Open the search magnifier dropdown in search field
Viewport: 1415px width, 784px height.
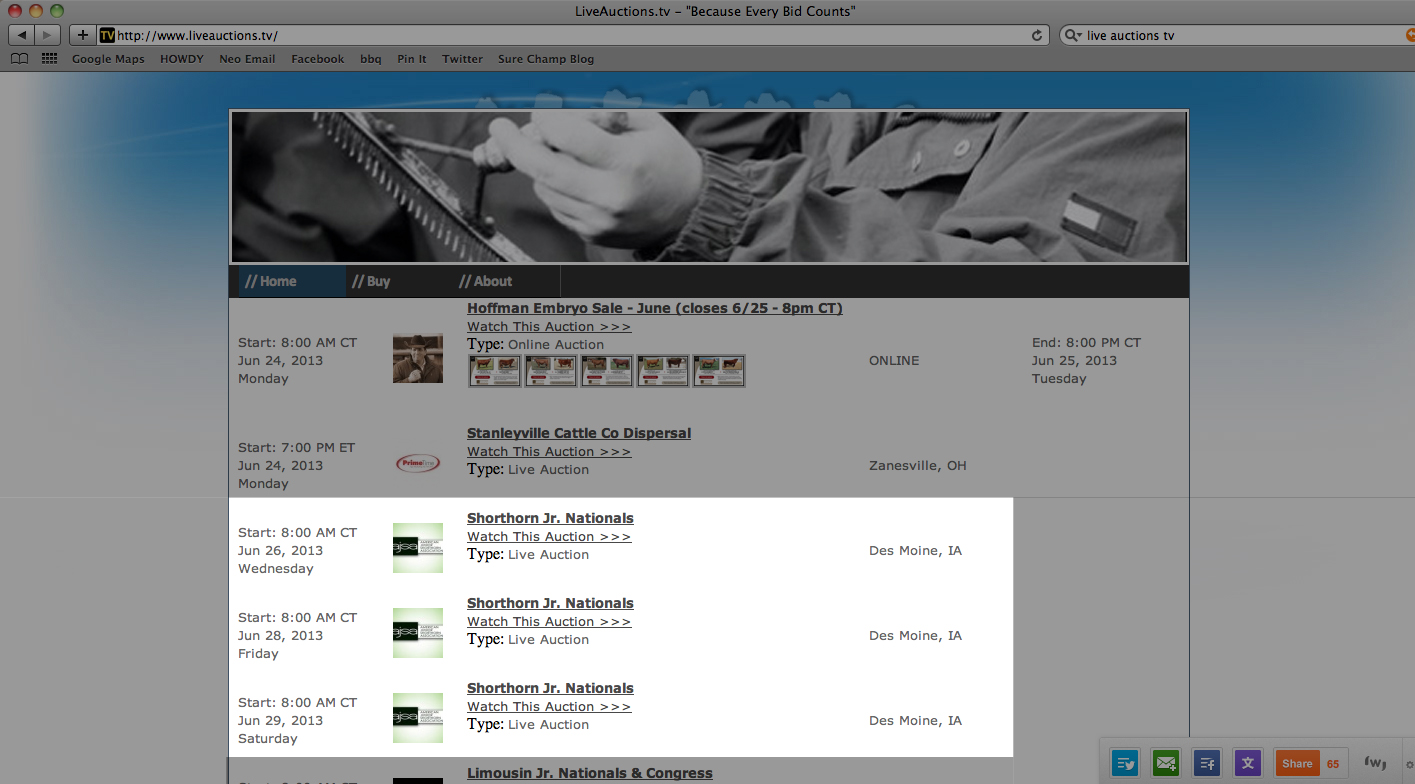pos(1075,35)
